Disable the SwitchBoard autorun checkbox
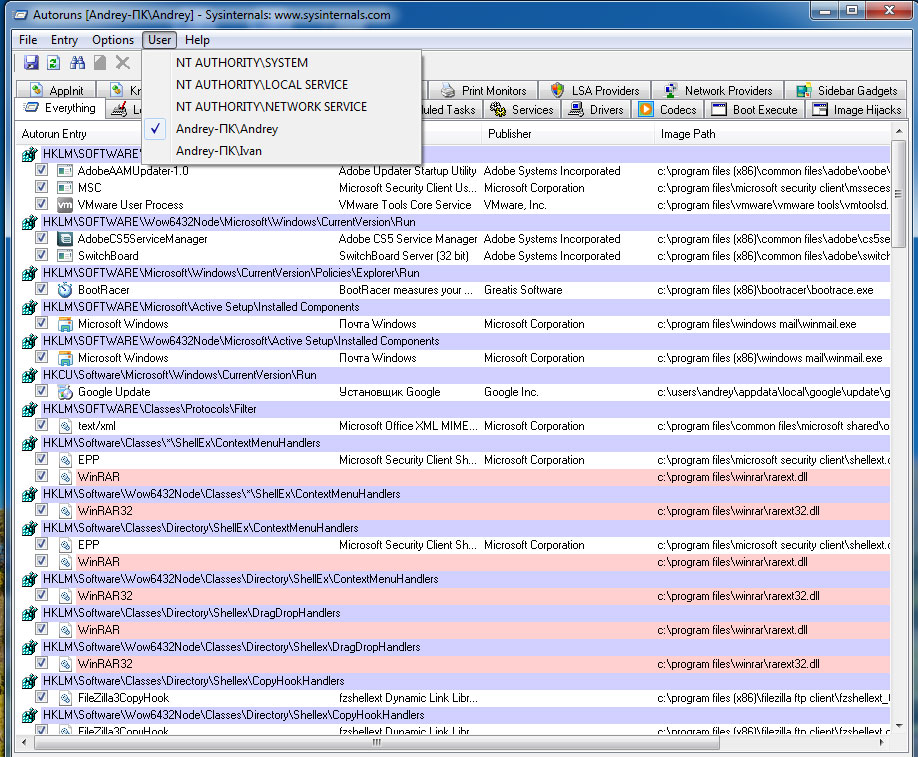Viewport: 918px width, 757px height. (41, 256)
